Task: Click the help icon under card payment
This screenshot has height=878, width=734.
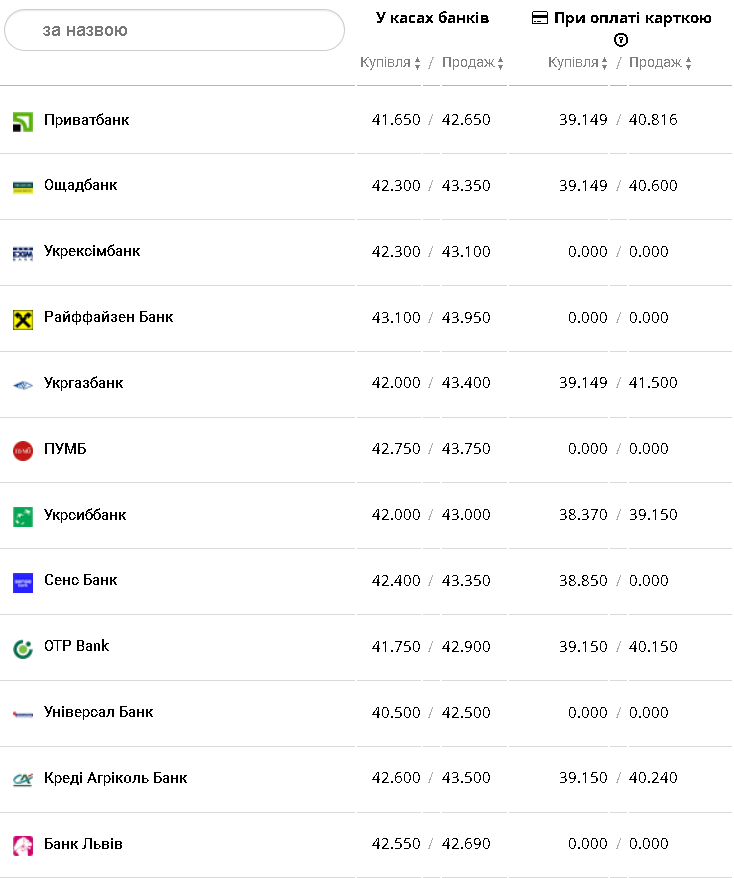Action: pos(621,40)
